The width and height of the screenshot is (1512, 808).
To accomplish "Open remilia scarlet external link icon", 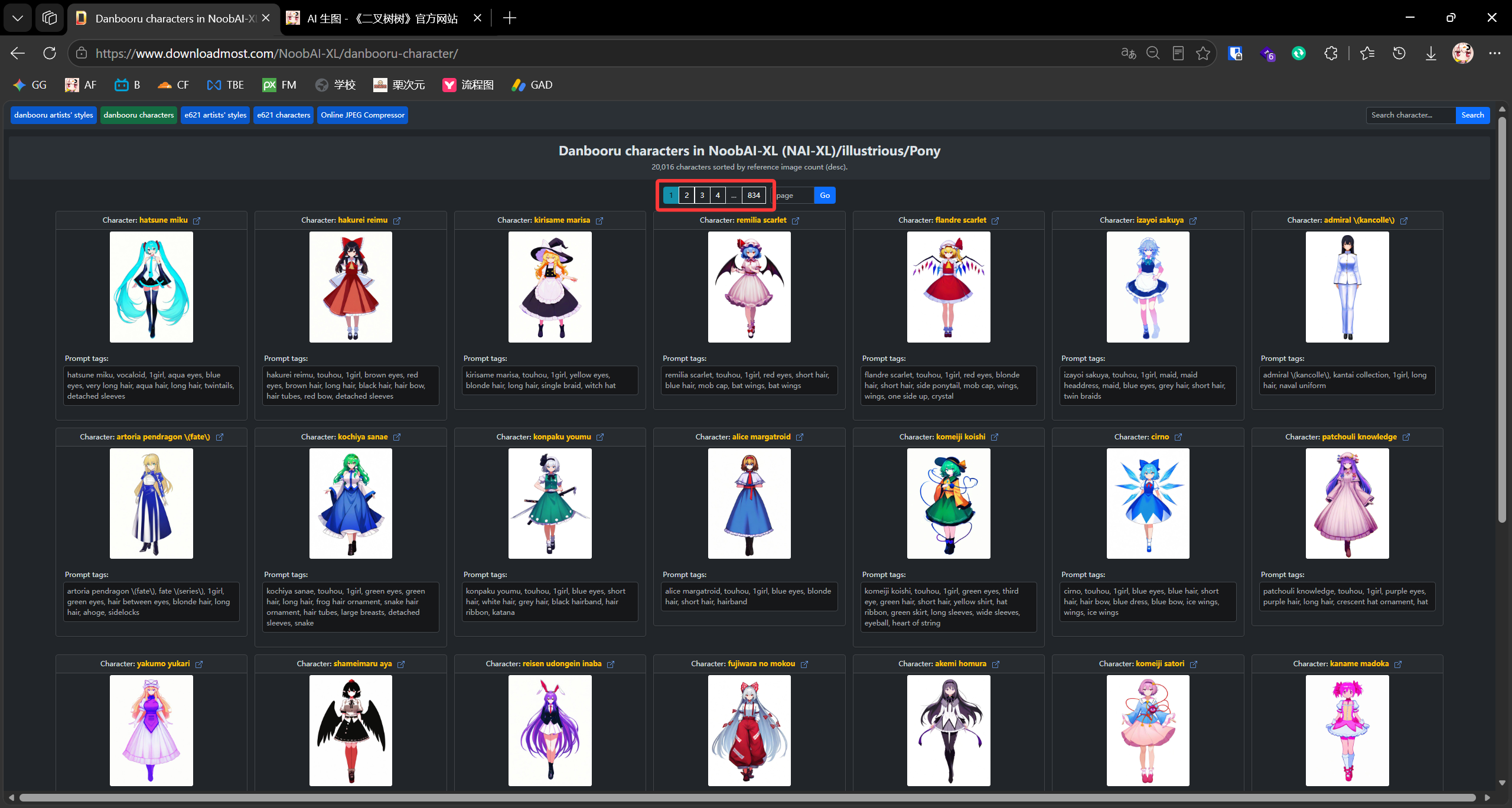I will [x=796, y=221].
